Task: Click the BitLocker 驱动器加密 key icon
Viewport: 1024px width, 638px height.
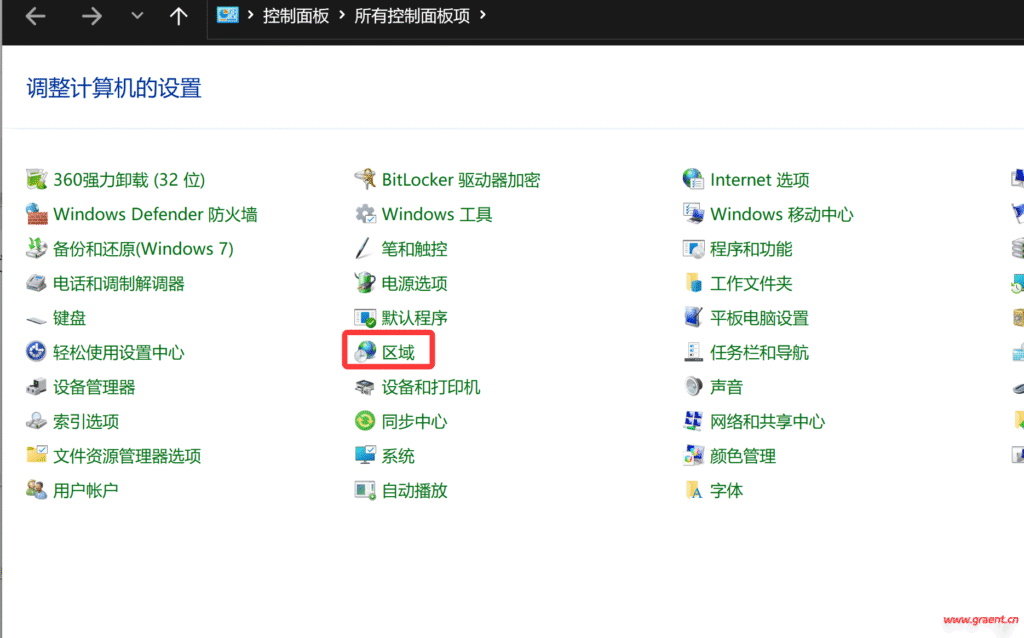Action: (x=366, y=180)
